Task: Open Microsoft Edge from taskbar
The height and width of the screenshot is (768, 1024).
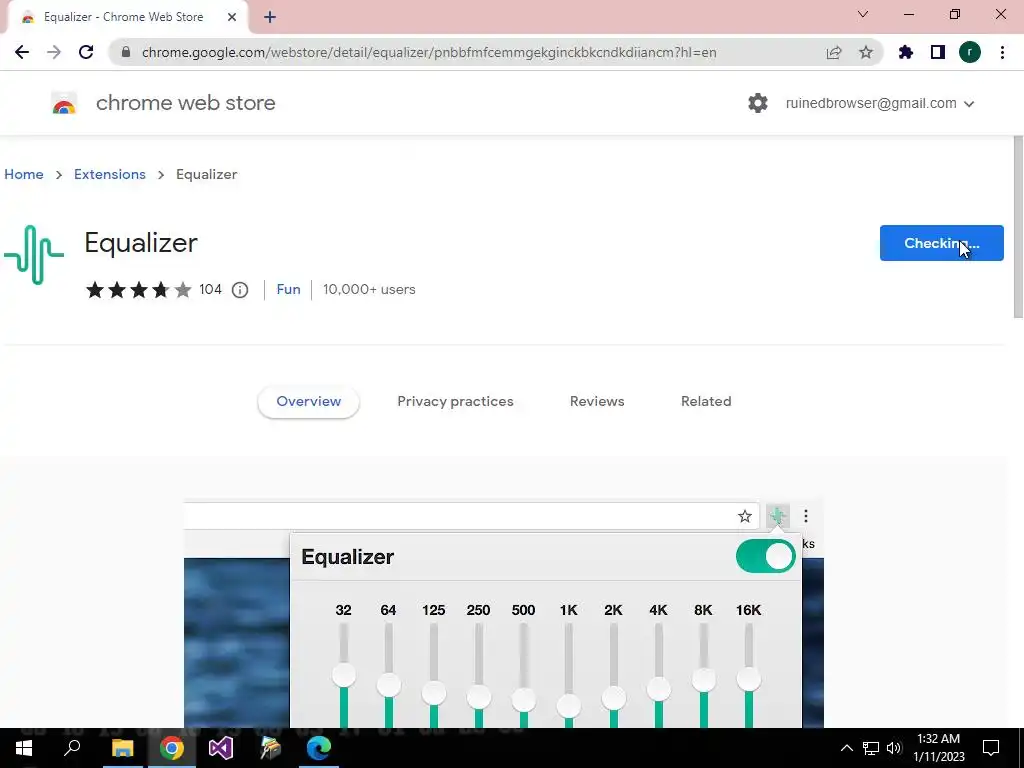Action: 319,748
